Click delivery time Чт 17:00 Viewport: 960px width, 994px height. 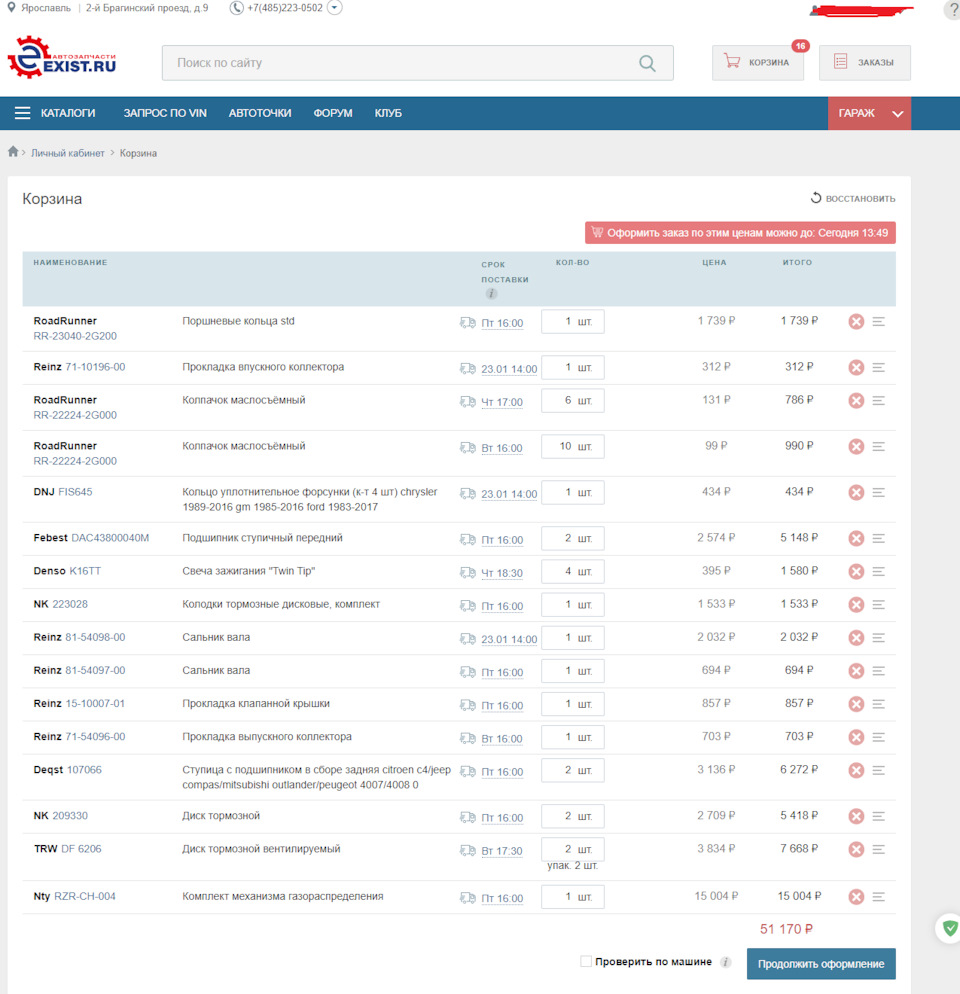click(502, 403)
